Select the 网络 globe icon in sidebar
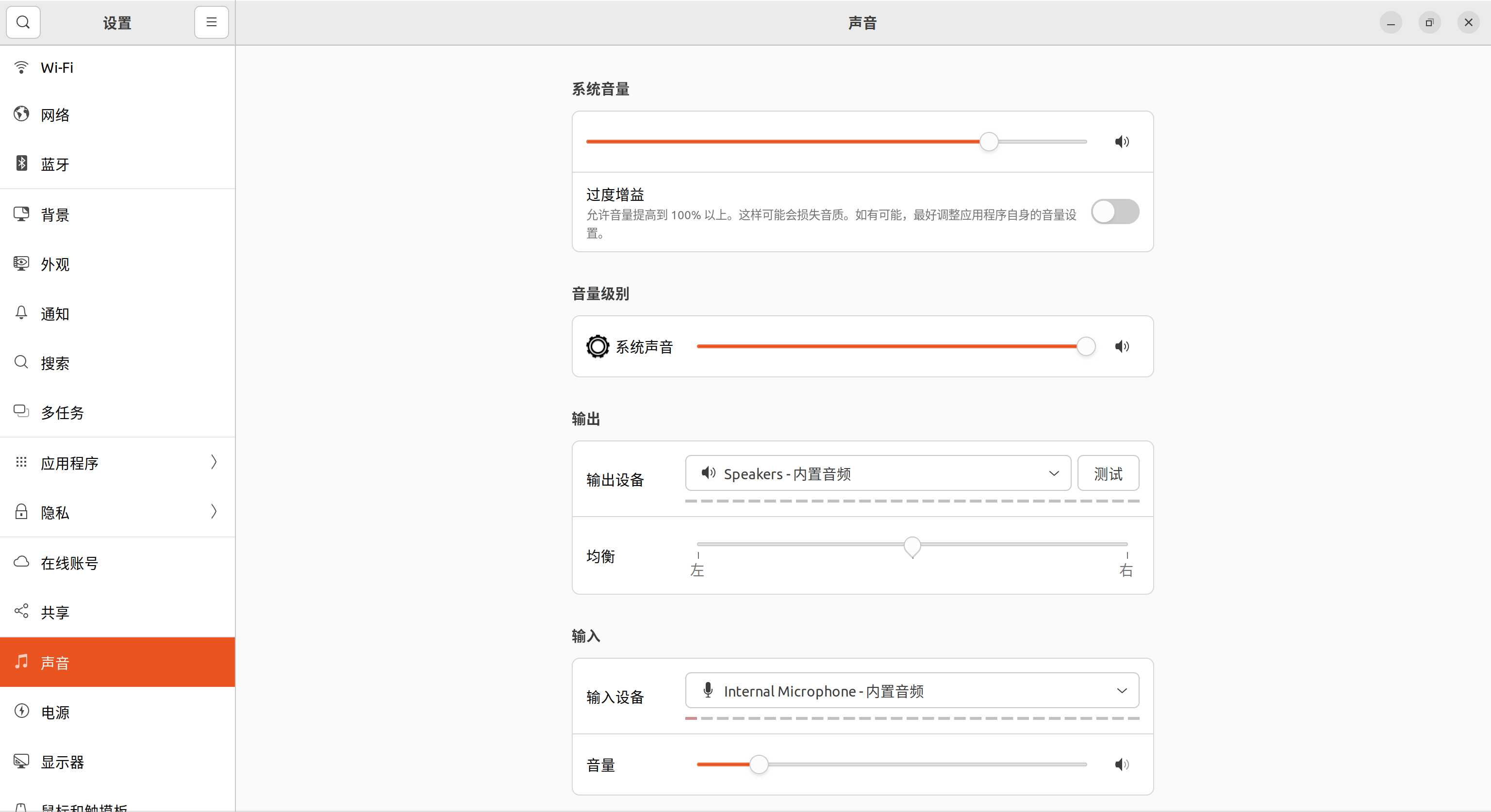 21,114
